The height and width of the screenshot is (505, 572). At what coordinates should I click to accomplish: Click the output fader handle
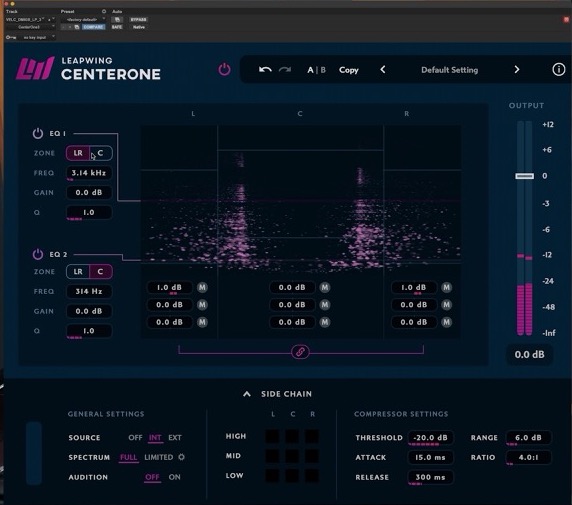click(x=525, y=176)
